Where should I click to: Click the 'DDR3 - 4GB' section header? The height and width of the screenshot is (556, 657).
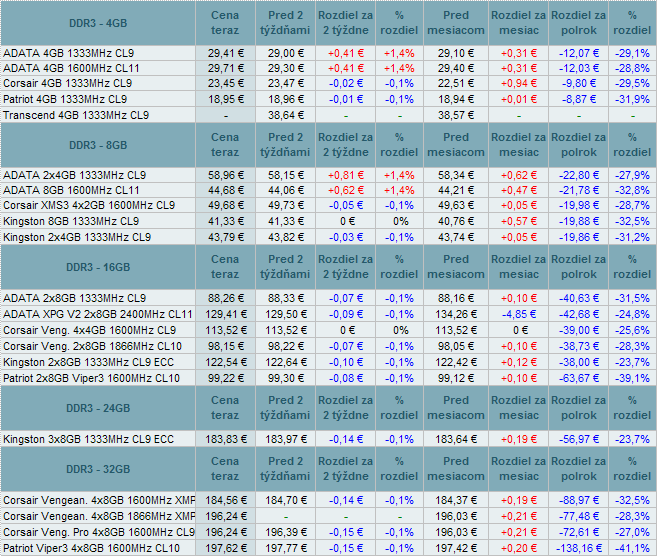98,23
